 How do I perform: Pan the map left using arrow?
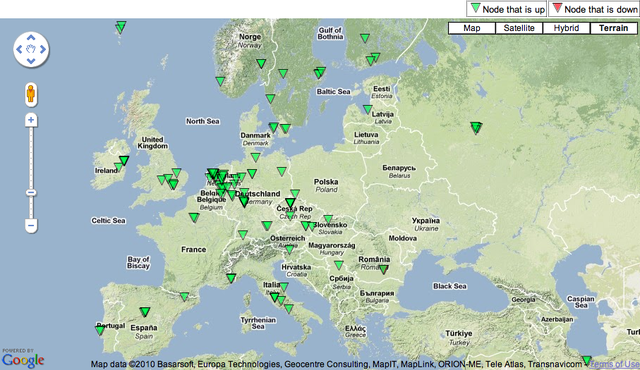click(x=19, y=49)
